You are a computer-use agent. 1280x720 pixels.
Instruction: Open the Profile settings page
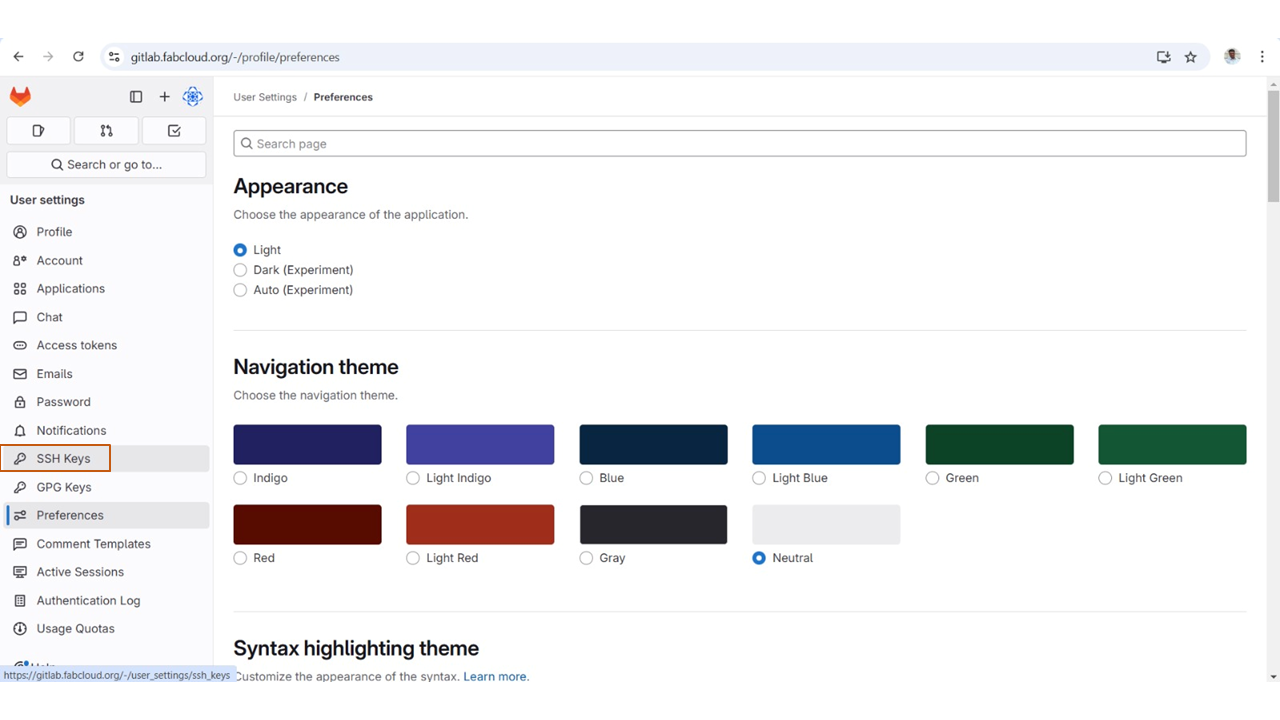tap(108, 232)
